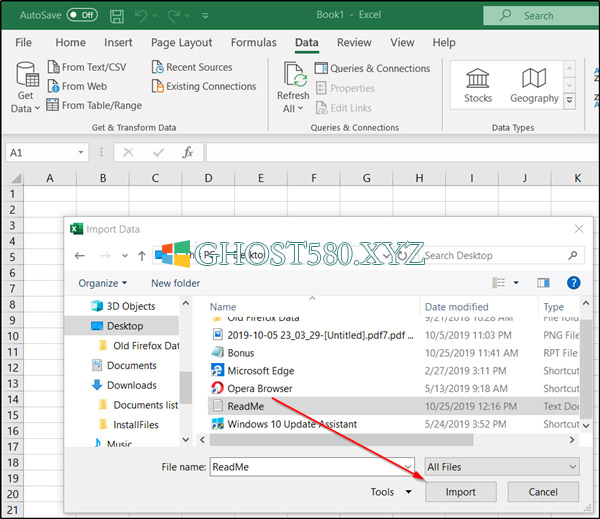The width and height of the screenshot is (600, 519).
Task: Switch to the View tab
Action: (402, 42)
